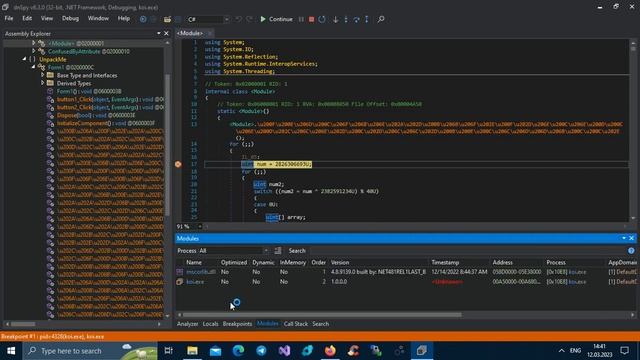Select Dispose(bool) method in tree
Image resolution: width=640 pixels, height=360 pixels.
pos(96,115)
